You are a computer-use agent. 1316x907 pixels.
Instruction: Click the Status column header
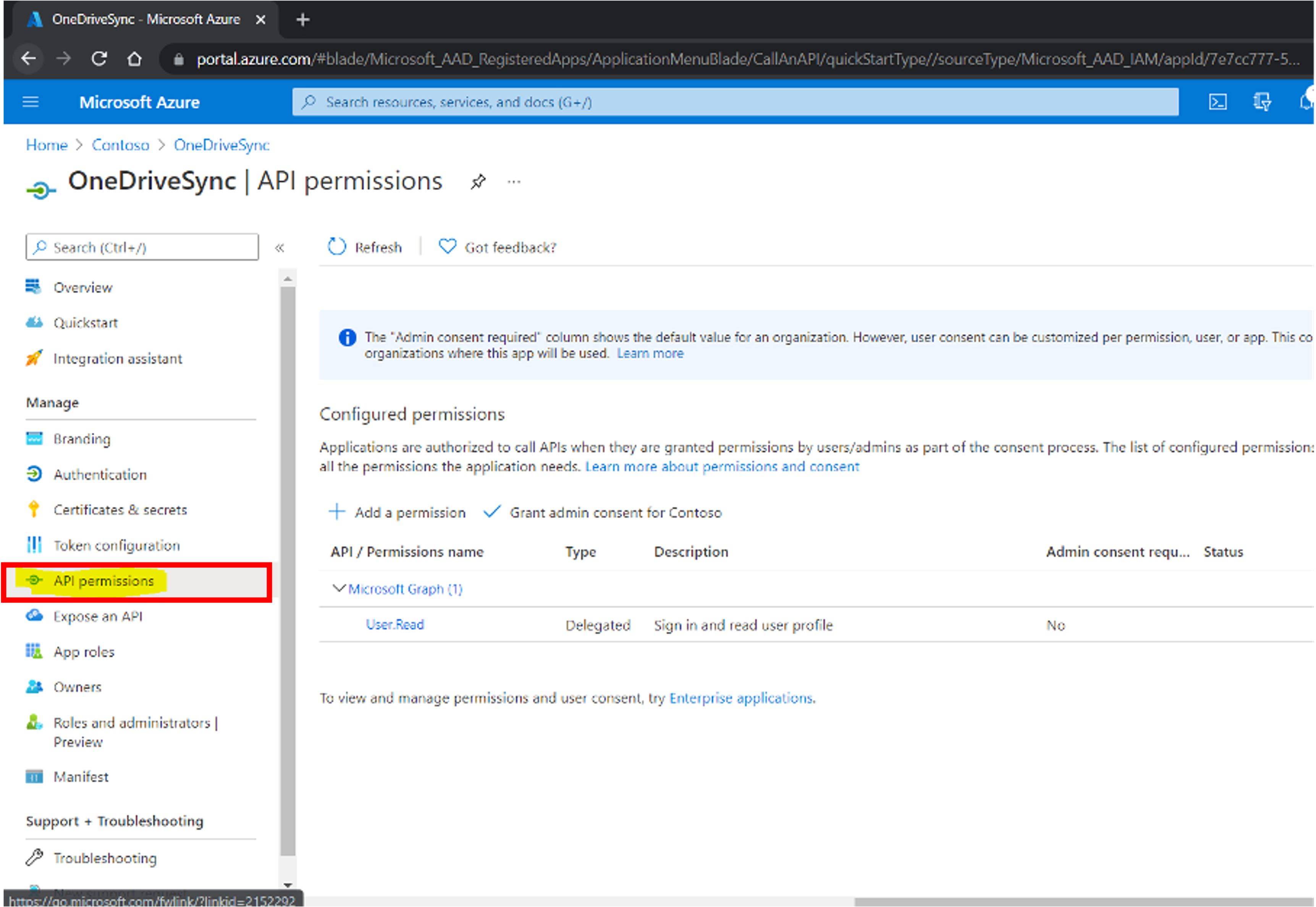pyautogui.click(x=1224, y=552)
